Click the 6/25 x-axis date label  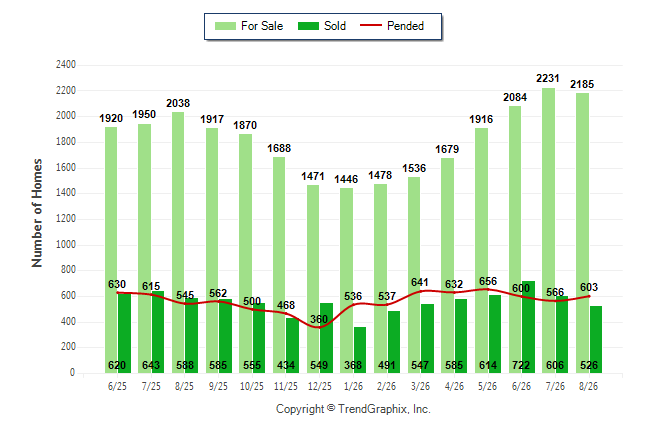[117, 386]
